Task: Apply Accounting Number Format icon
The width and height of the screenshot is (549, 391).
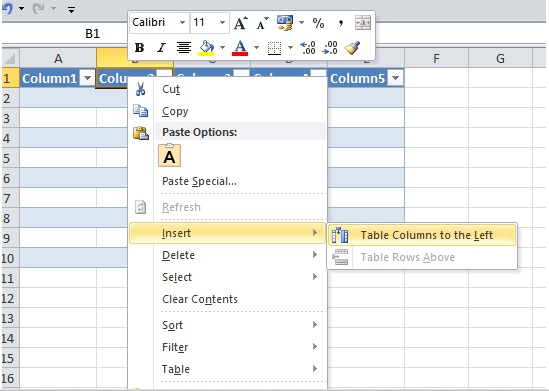Action: (285, 23)
